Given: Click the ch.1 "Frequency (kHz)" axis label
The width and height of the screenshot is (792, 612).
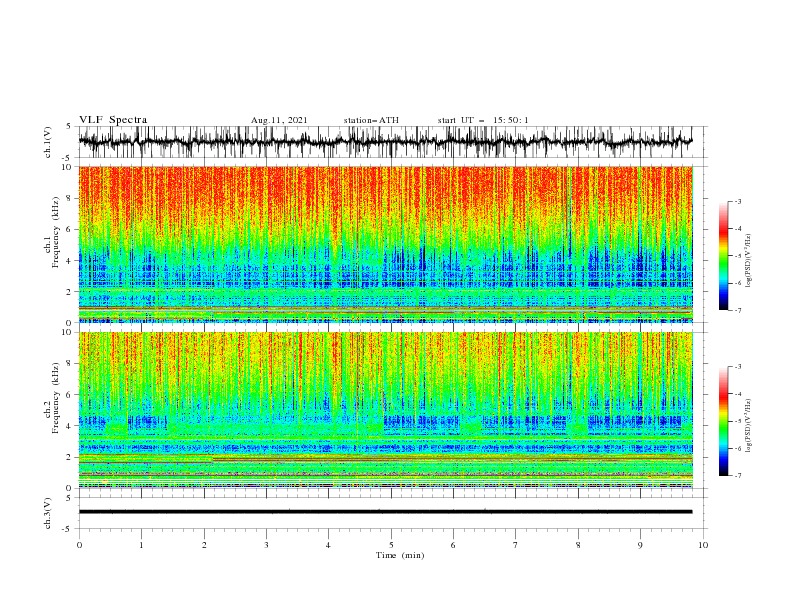Looking at the screenshot, I should click(56, 232).
